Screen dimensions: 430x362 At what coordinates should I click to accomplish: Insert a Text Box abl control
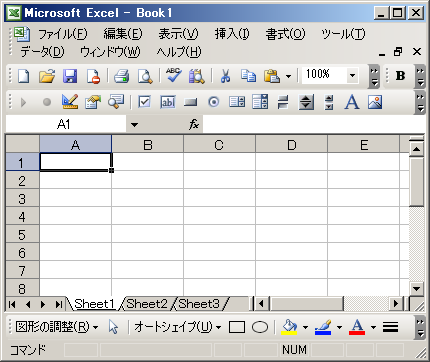[x=168, y=102]
